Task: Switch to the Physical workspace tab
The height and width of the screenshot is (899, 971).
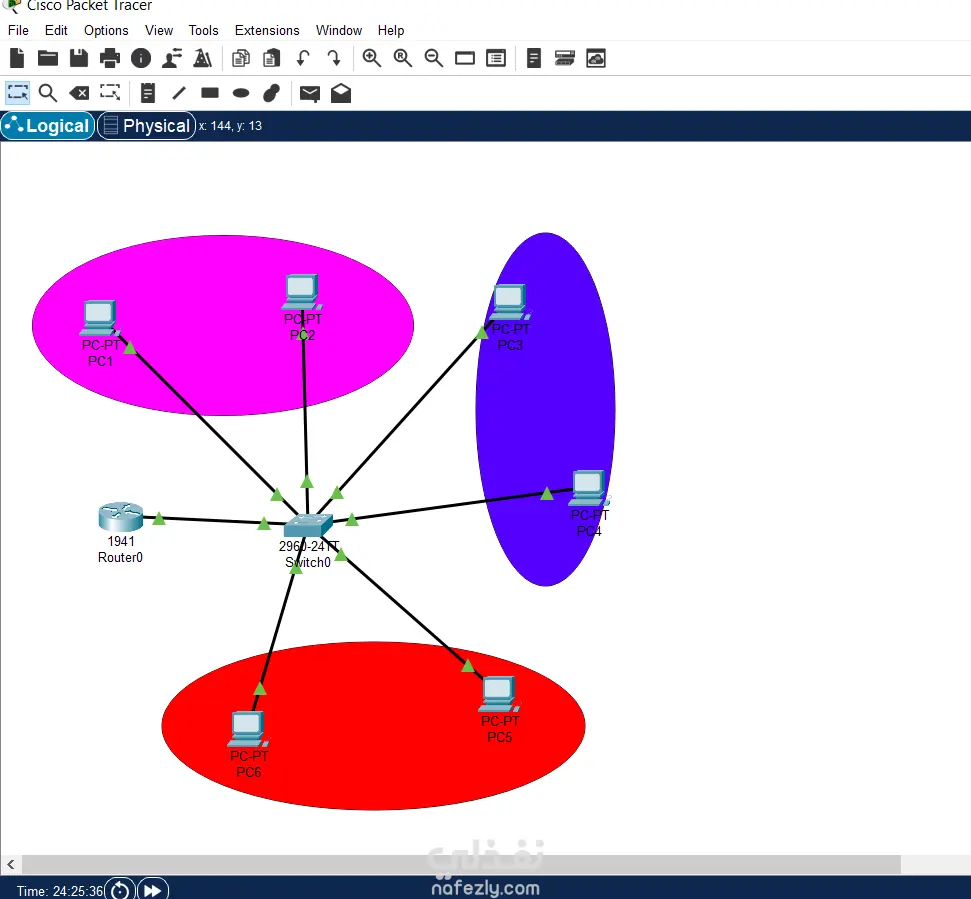Action: [x=147, y=126]
